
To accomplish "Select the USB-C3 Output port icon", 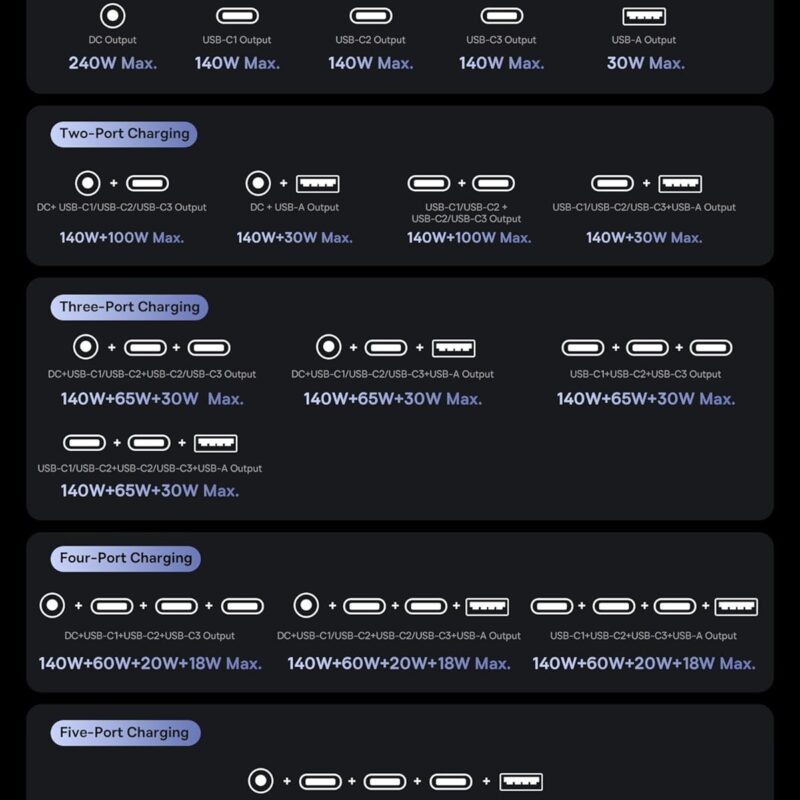I will (502, 16).
